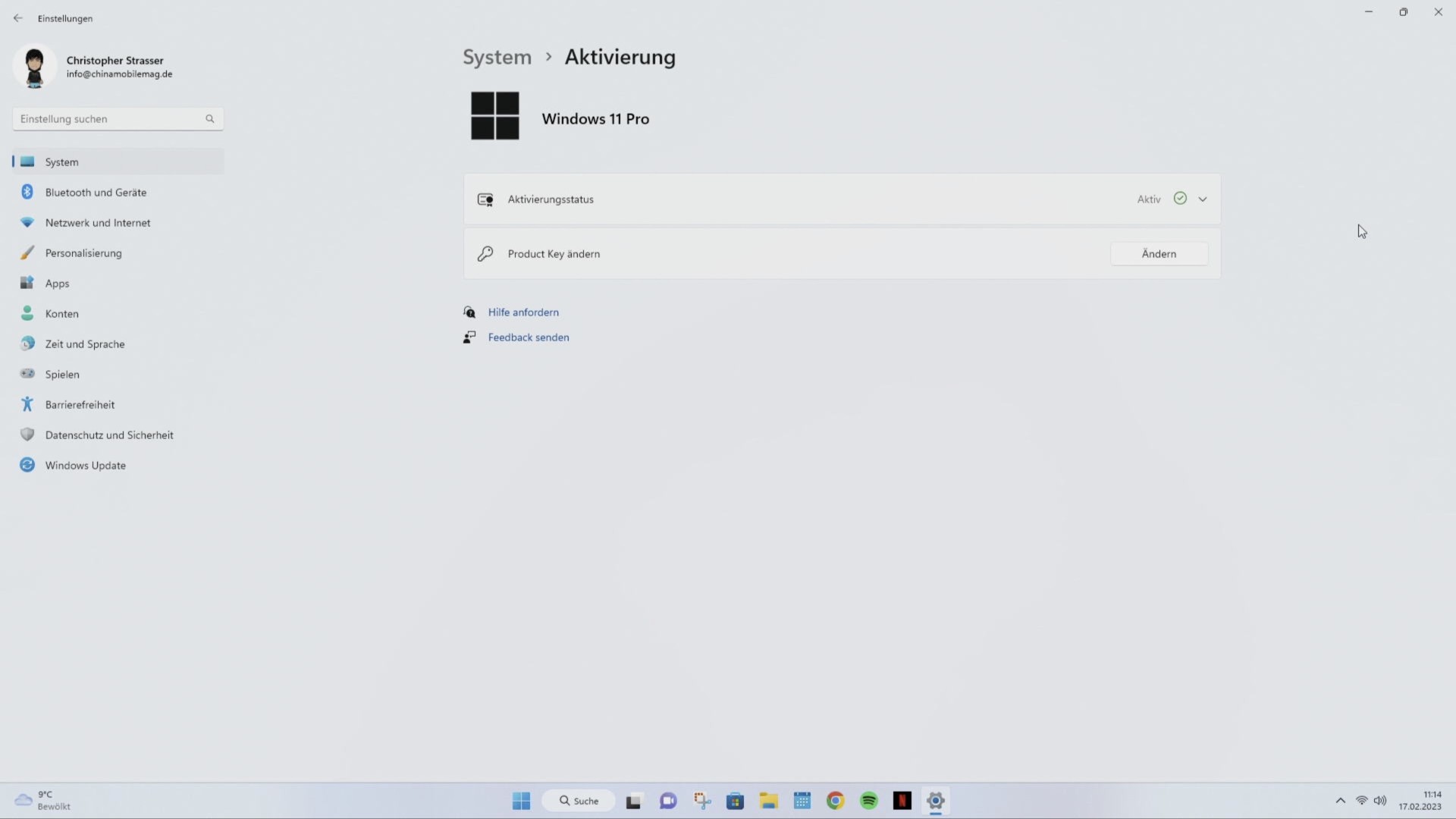Go to Apps settings category
Image resolution: width=1456 pixels, height=819 pixels.
(57, 284)
